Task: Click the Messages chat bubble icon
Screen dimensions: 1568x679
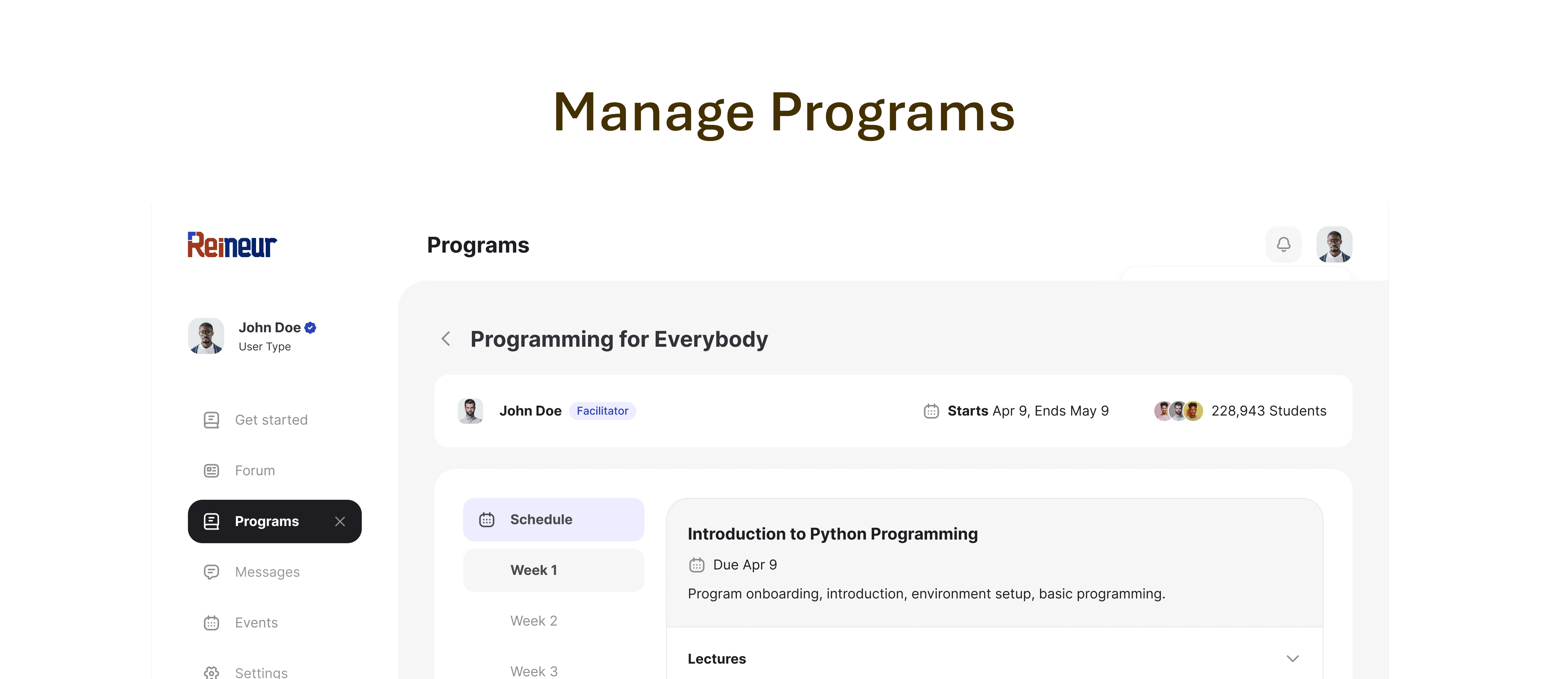Action: pos(211,572)
